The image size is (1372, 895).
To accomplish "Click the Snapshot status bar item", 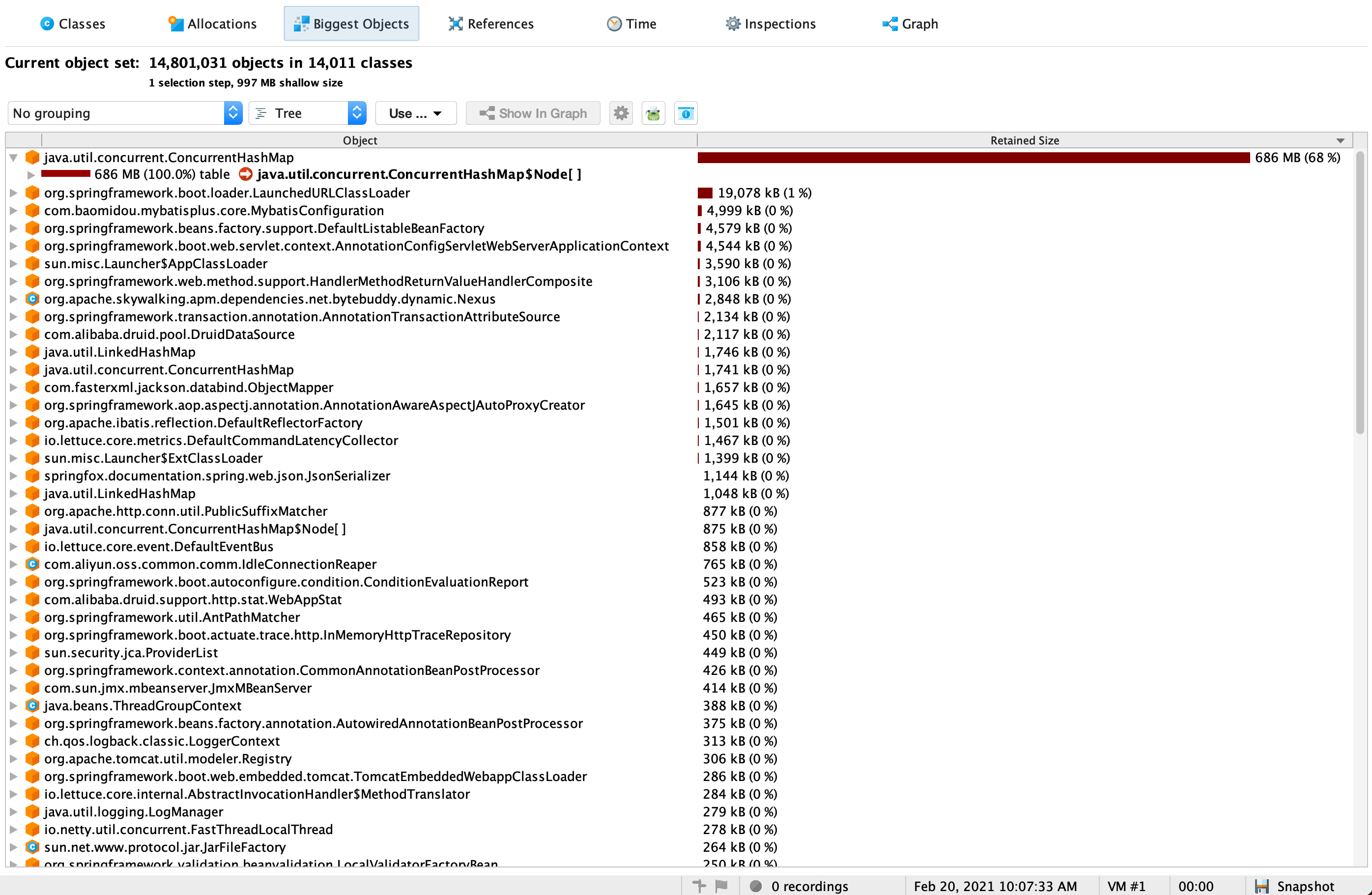I will pos(1295,886).
